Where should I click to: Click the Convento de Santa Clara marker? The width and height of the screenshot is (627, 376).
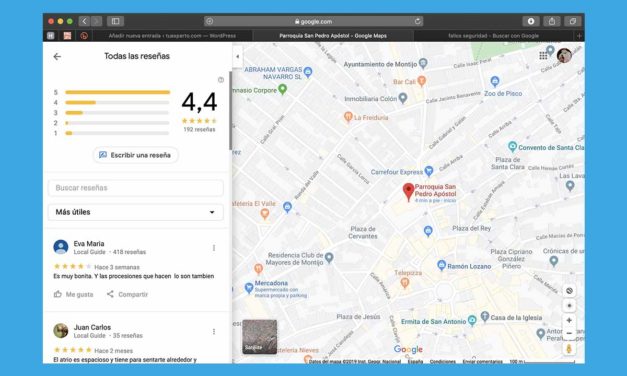point(512,147)
